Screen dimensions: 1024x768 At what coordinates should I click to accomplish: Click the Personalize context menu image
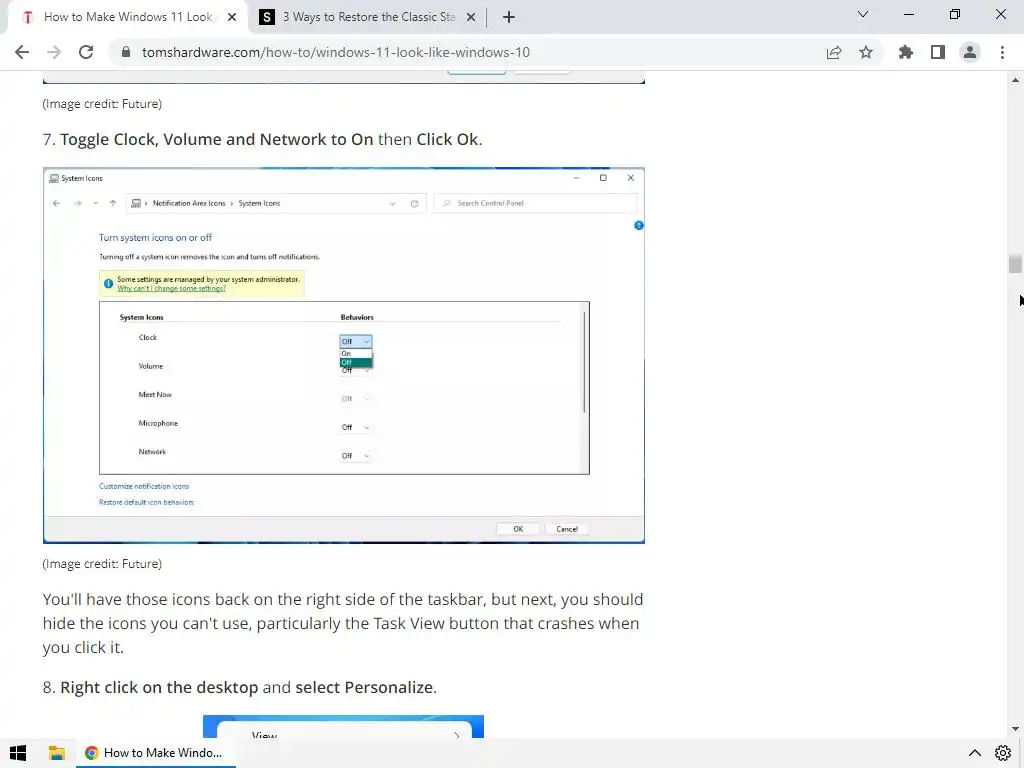pos(344,726)
